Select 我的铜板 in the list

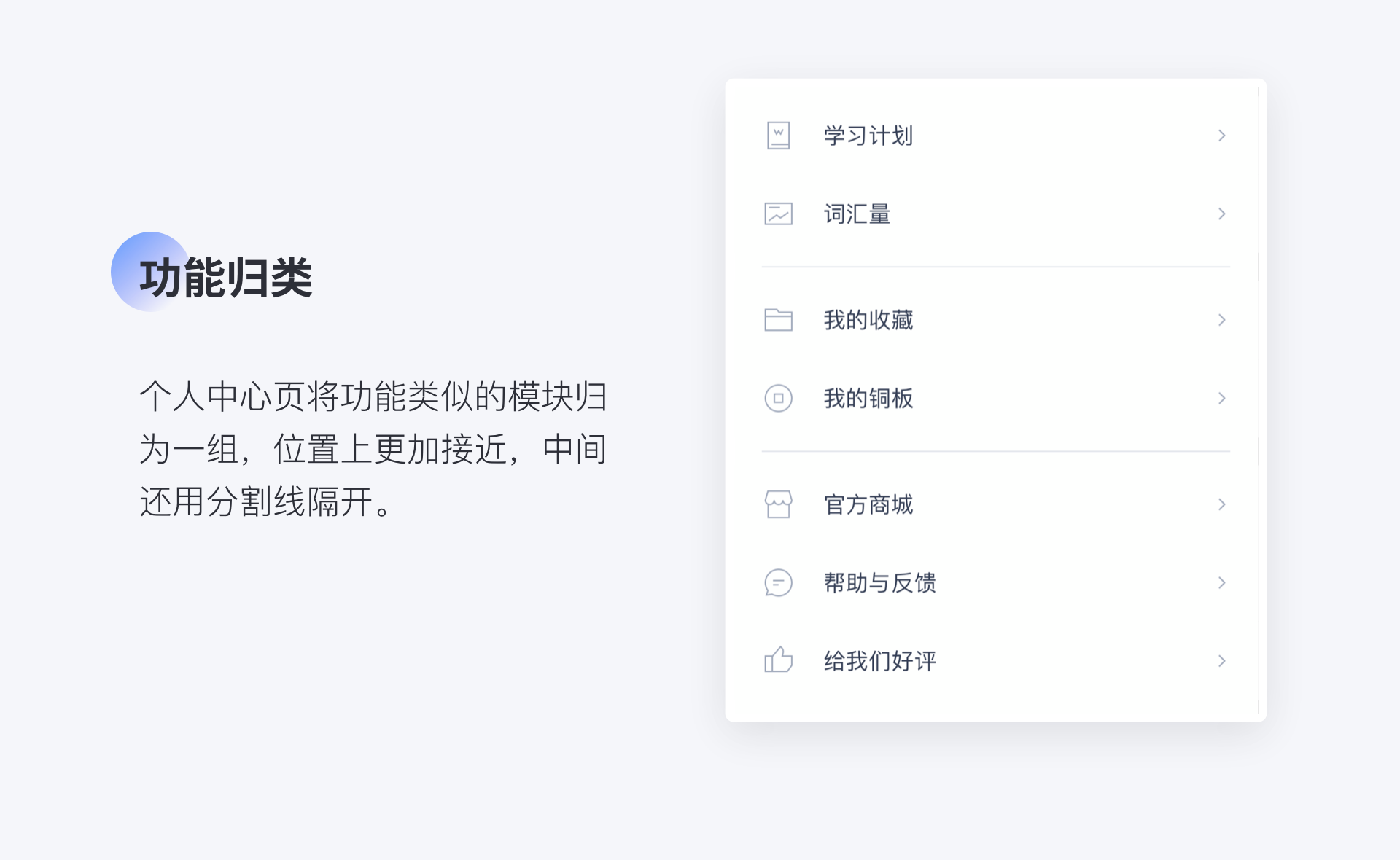click(868, 399)
